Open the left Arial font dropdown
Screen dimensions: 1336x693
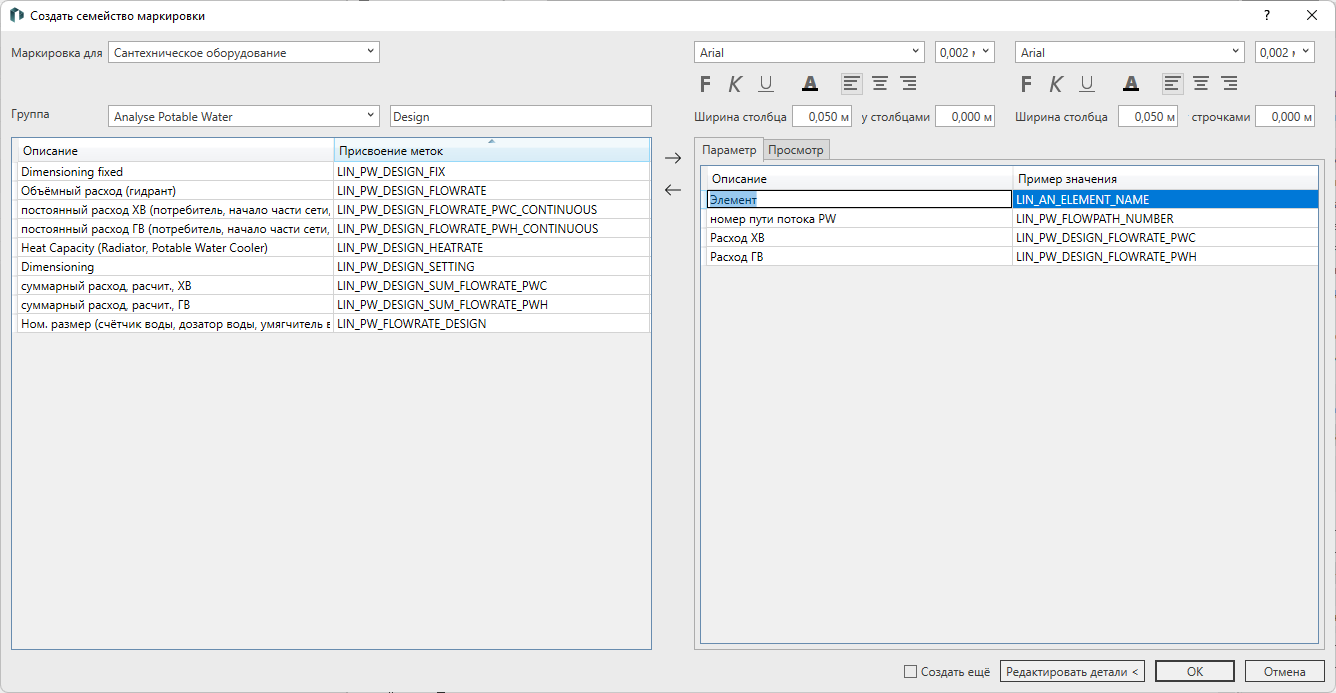pyautogui.click(x=809, y=52)
